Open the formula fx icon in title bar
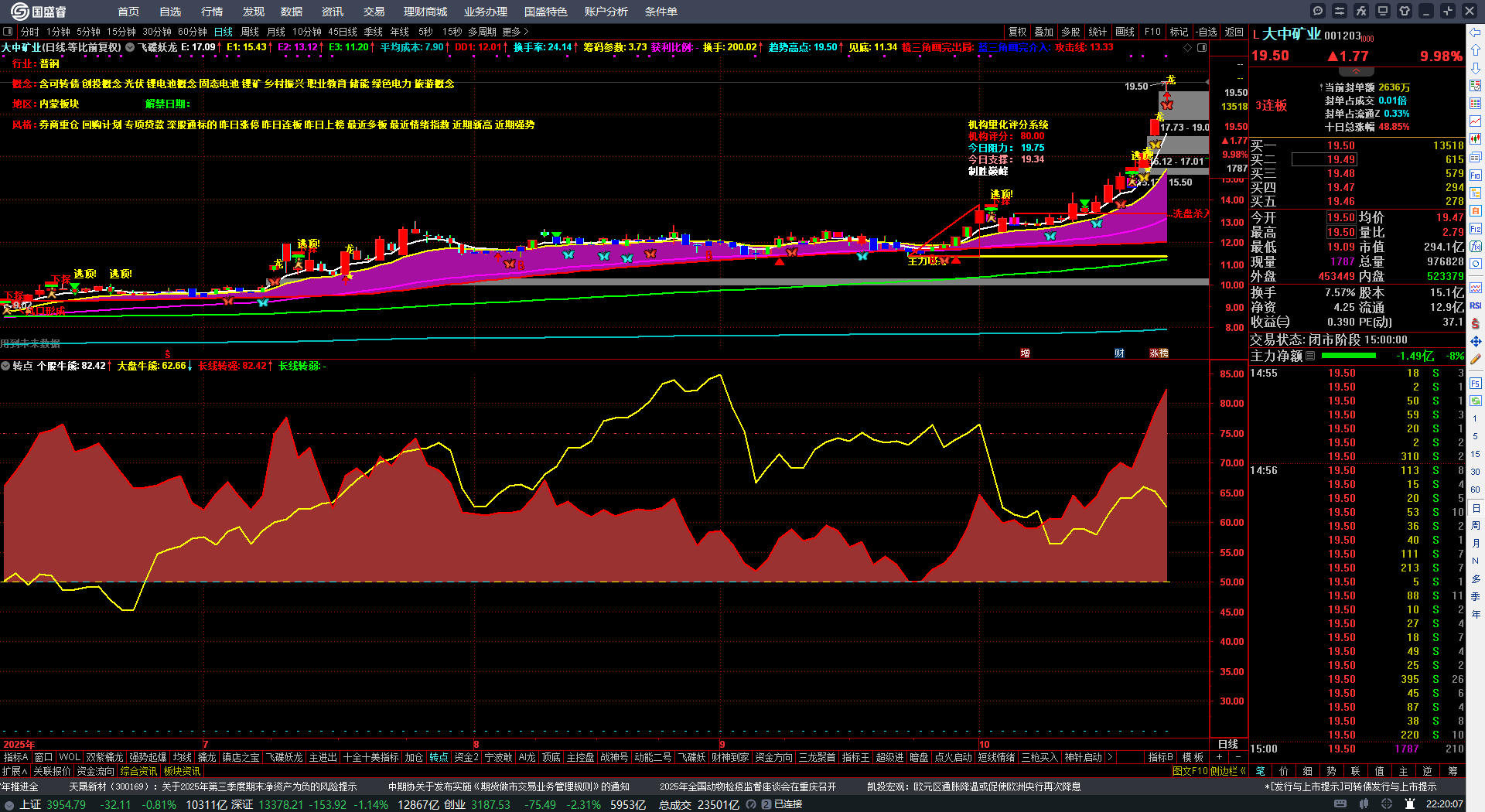Screen dimensions: 1485x812 click(1361, 11)
